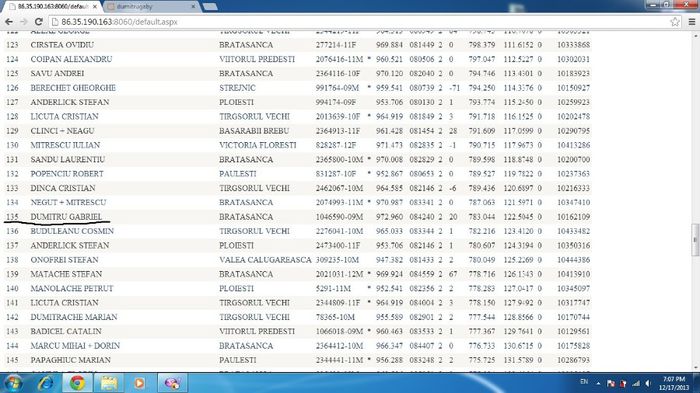700x393 pixels.
Task: Select VICTORIA FLORESTI club cell
Action: click(x=258, y=145)
